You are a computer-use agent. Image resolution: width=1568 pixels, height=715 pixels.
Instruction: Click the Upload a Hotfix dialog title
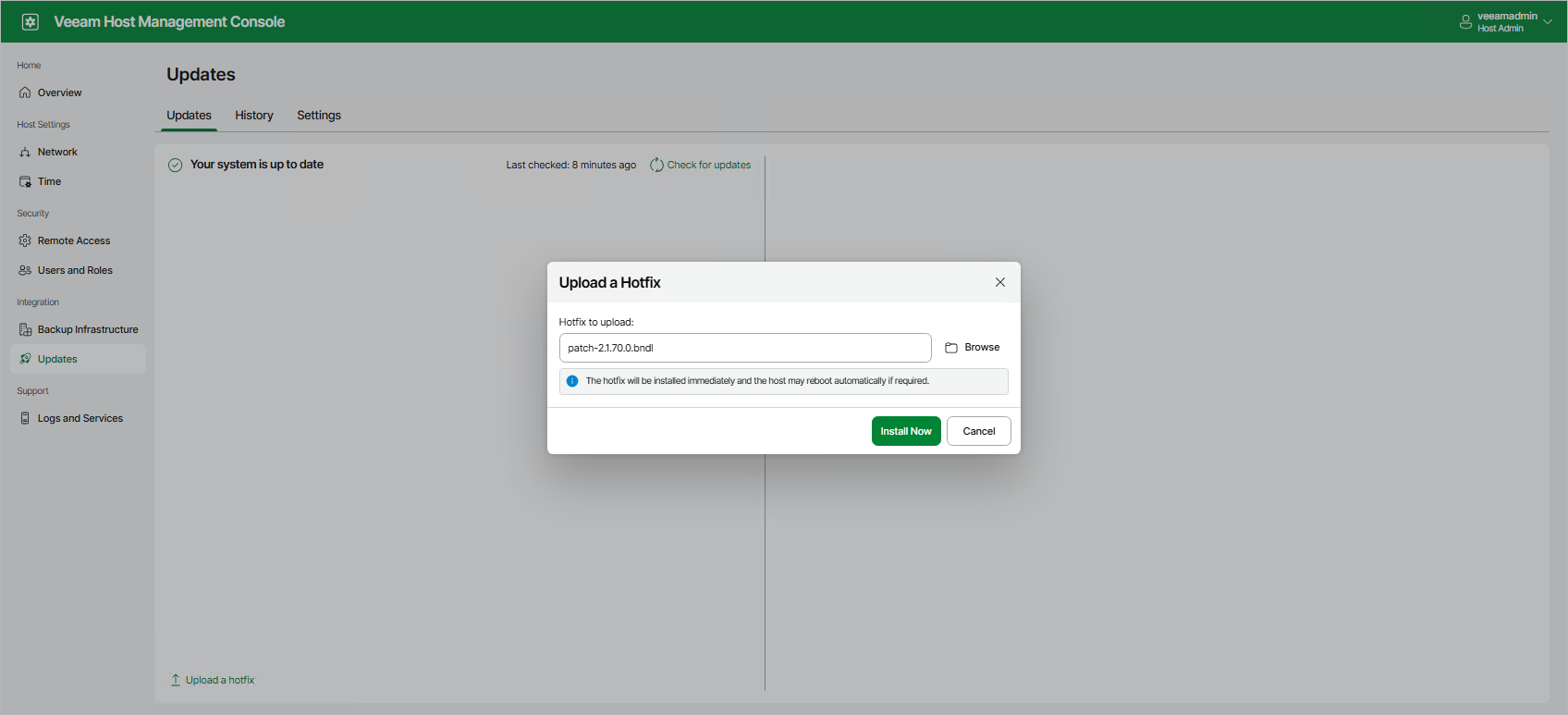point(609,282)
